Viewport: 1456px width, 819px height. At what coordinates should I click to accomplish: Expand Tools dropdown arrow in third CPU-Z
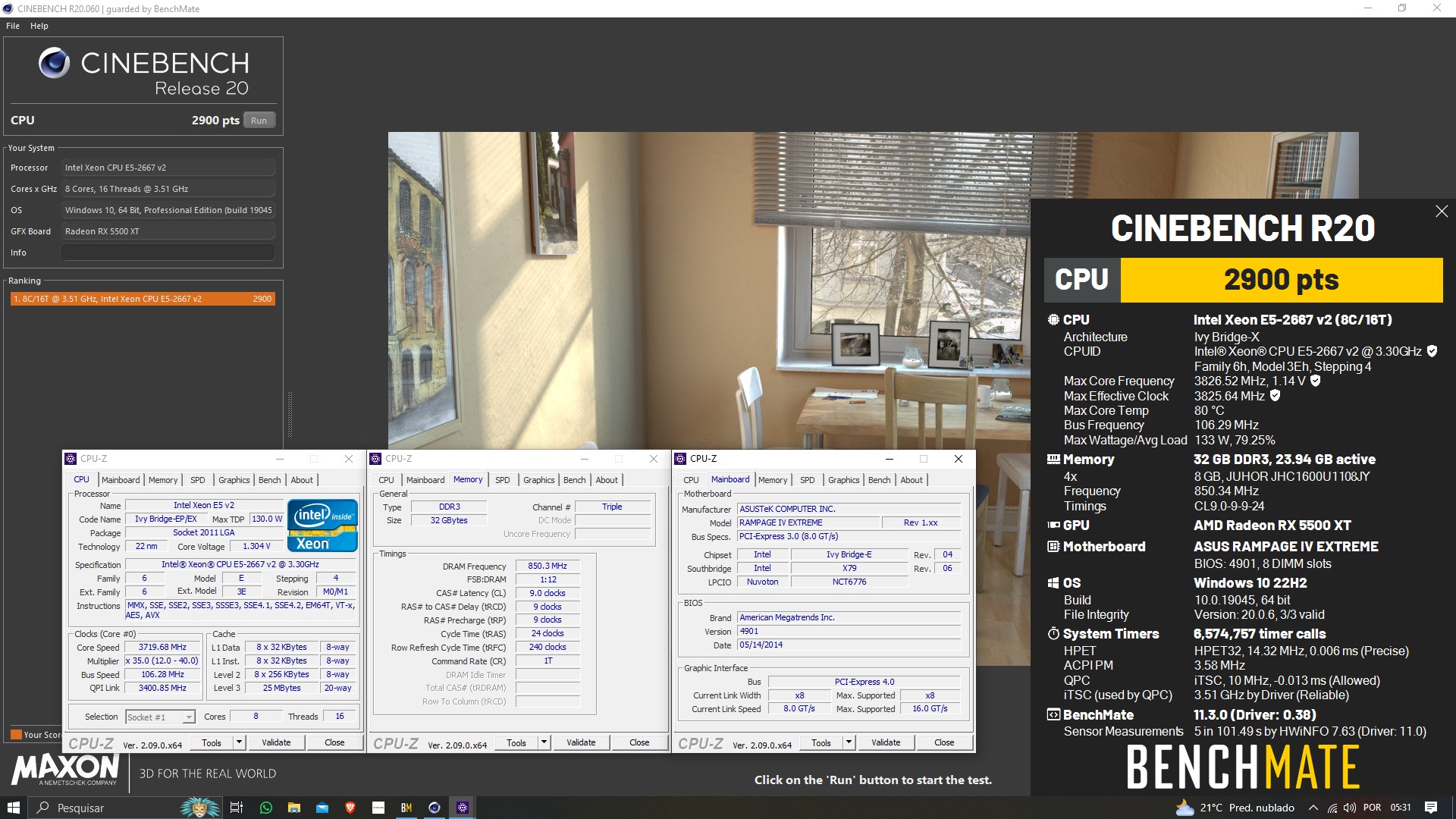pos(849,742)
